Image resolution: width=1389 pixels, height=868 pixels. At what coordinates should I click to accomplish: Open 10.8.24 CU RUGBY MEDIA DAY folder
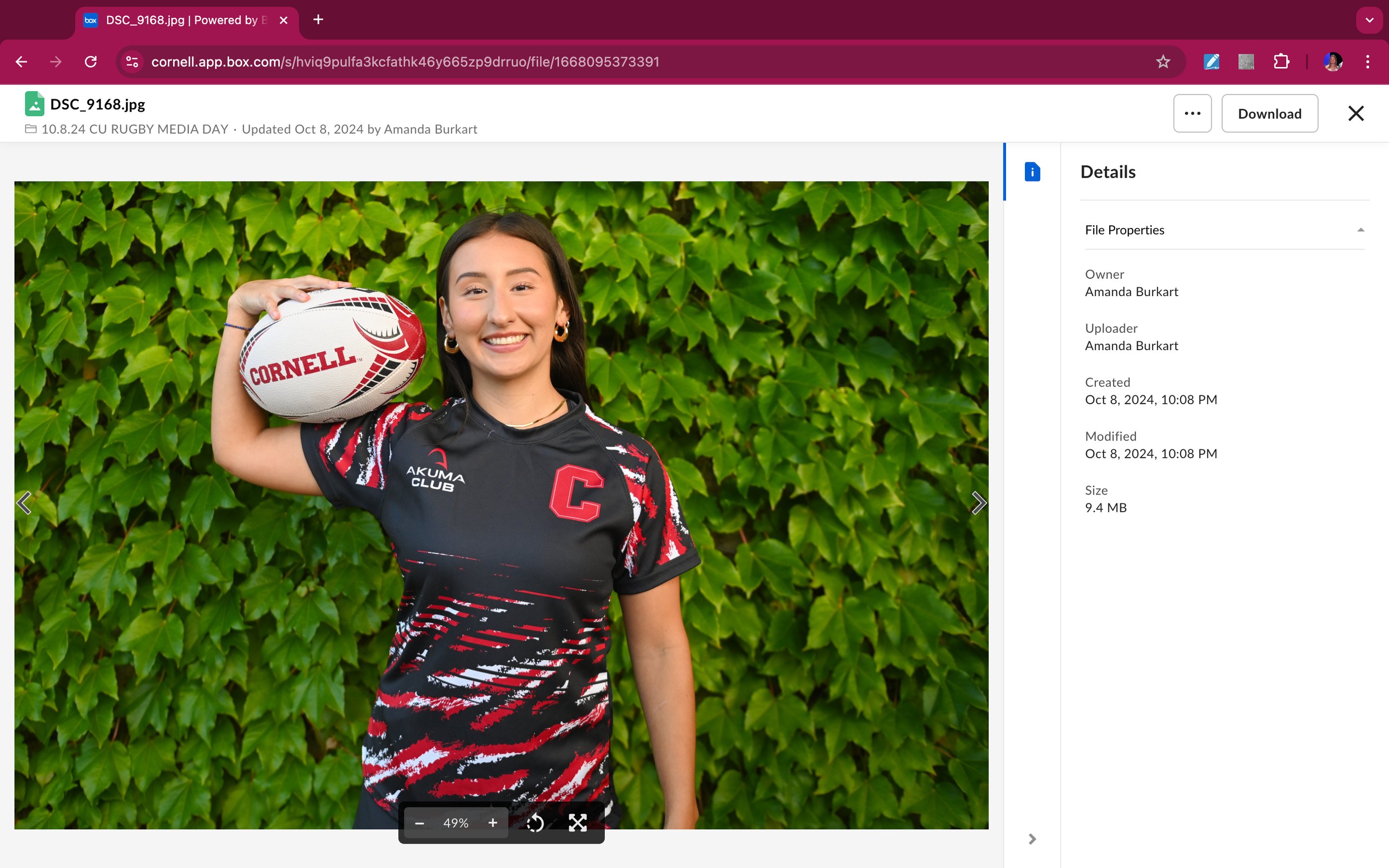click(x=134, y=129)
